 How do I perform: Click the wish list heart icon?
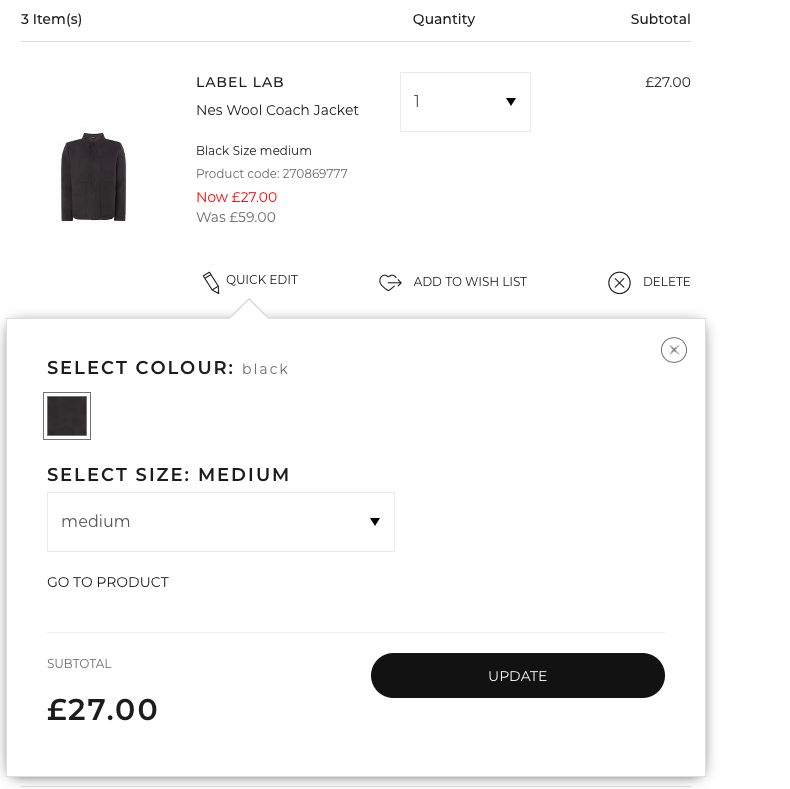coord(390,282)
